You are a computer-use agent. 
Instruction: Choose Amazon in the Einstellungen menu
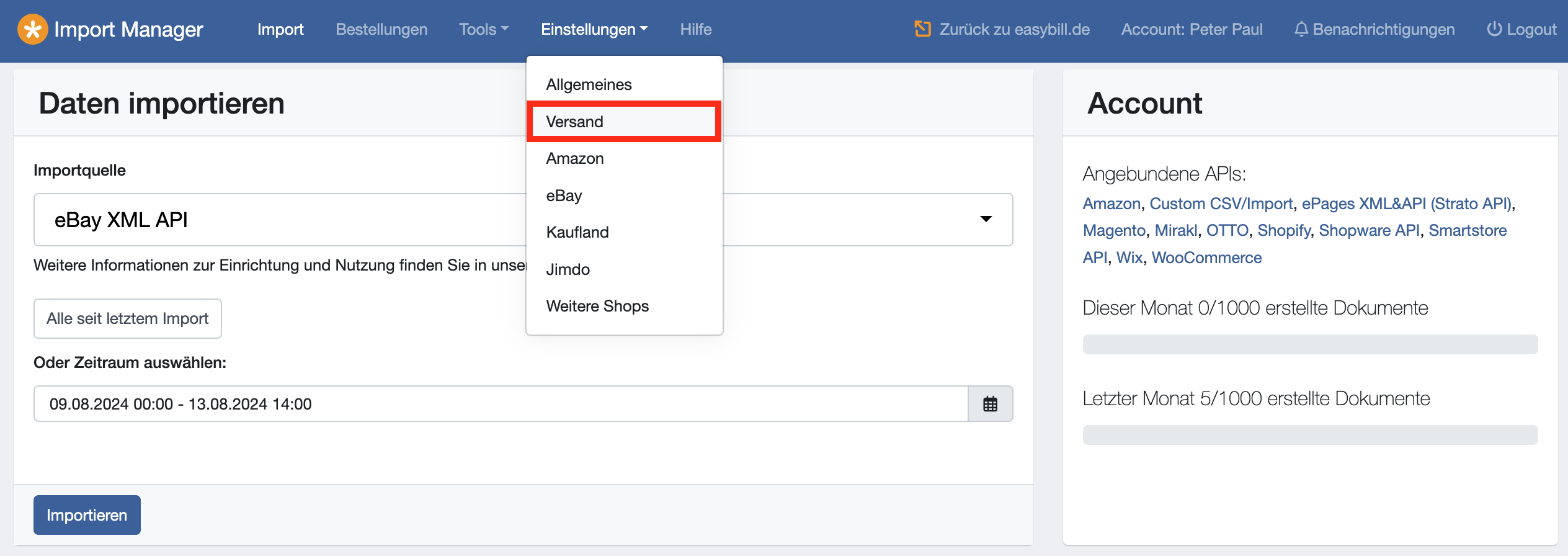(574, 158)
